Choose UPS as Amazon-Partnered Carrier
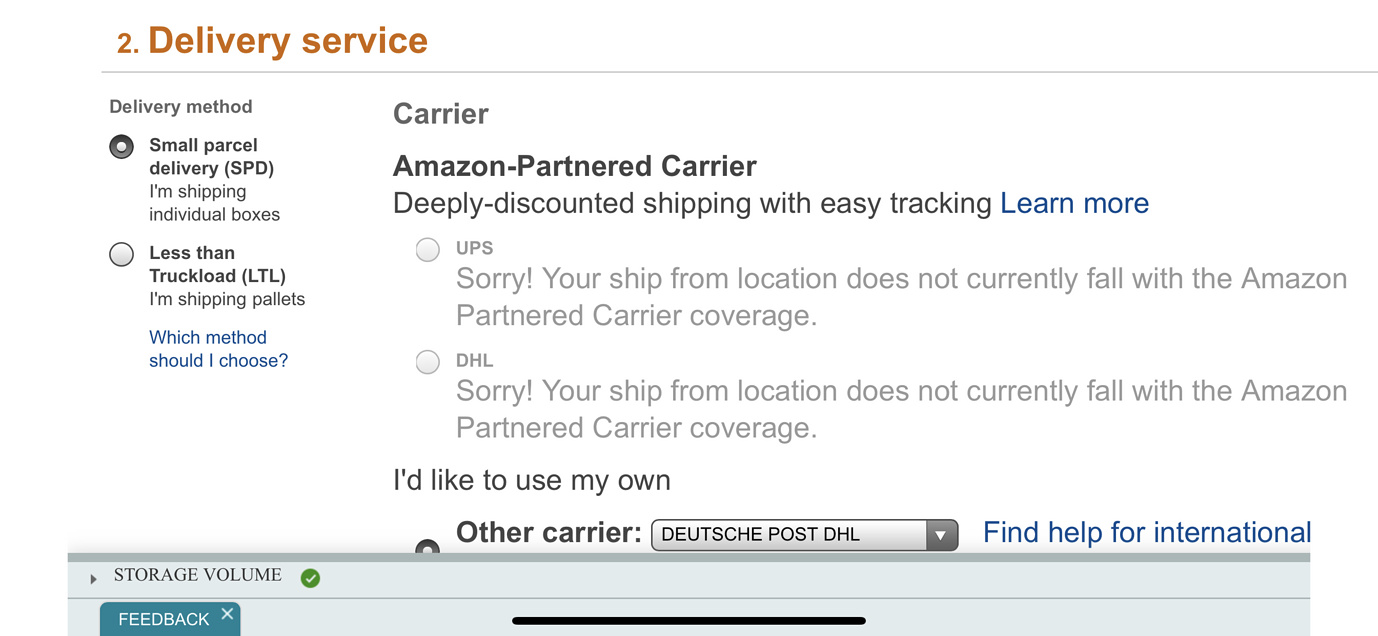This screenshot has width=1378, height=636. pyautogui.click(x=427, y=250)
